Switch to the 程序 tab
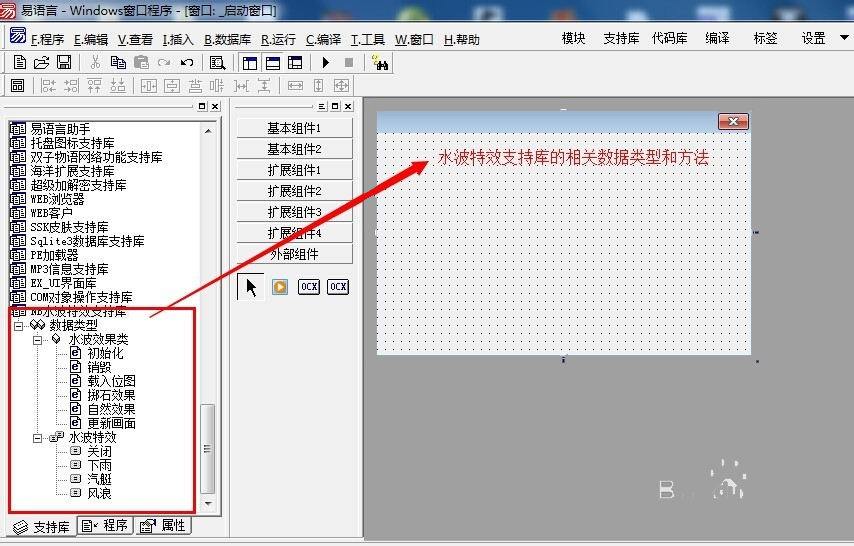The height and width of the screenshot is (546, 854). click(106, 526)
